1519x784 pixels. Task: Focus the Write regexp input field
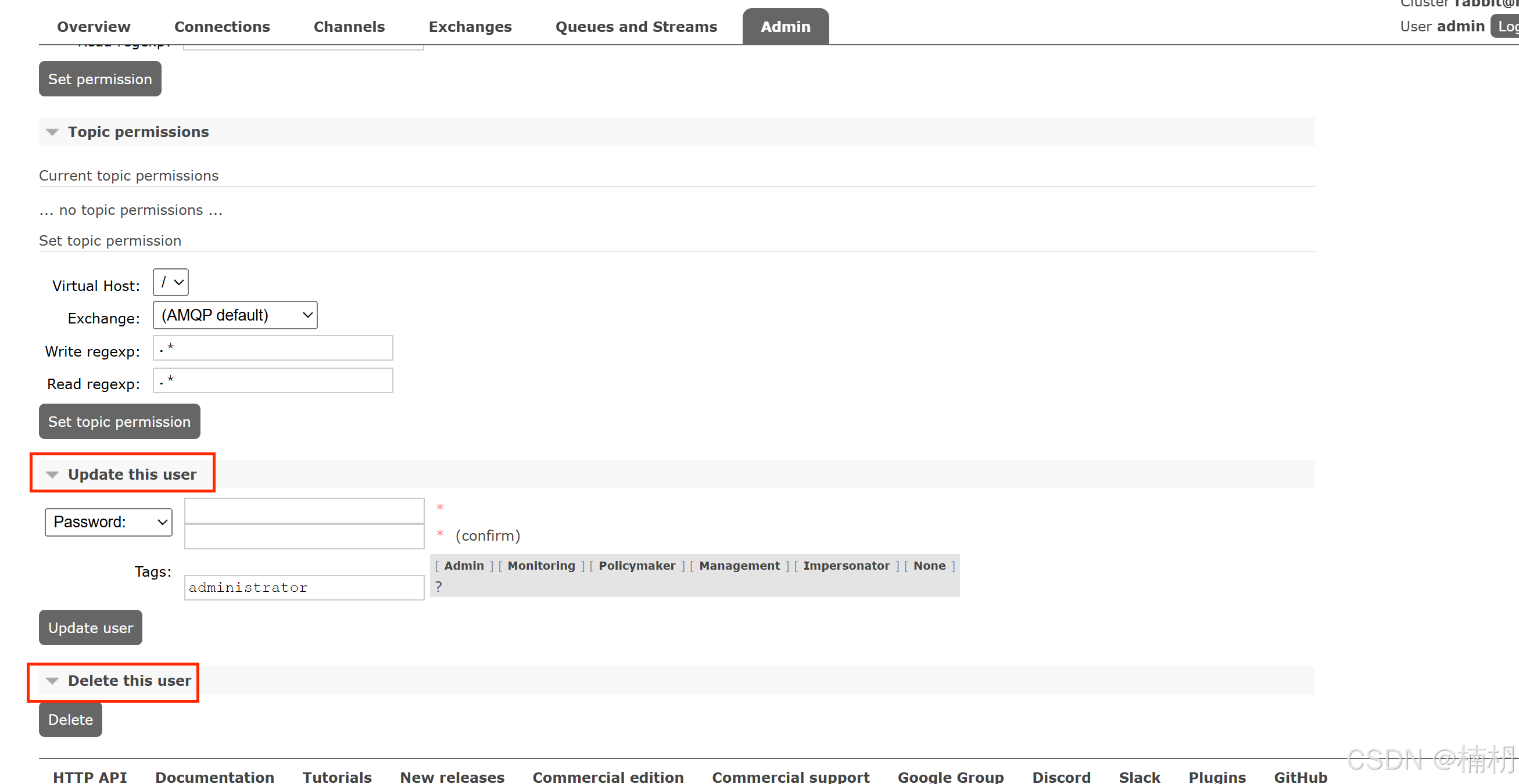pyautogui.click(x=273, y=348)
